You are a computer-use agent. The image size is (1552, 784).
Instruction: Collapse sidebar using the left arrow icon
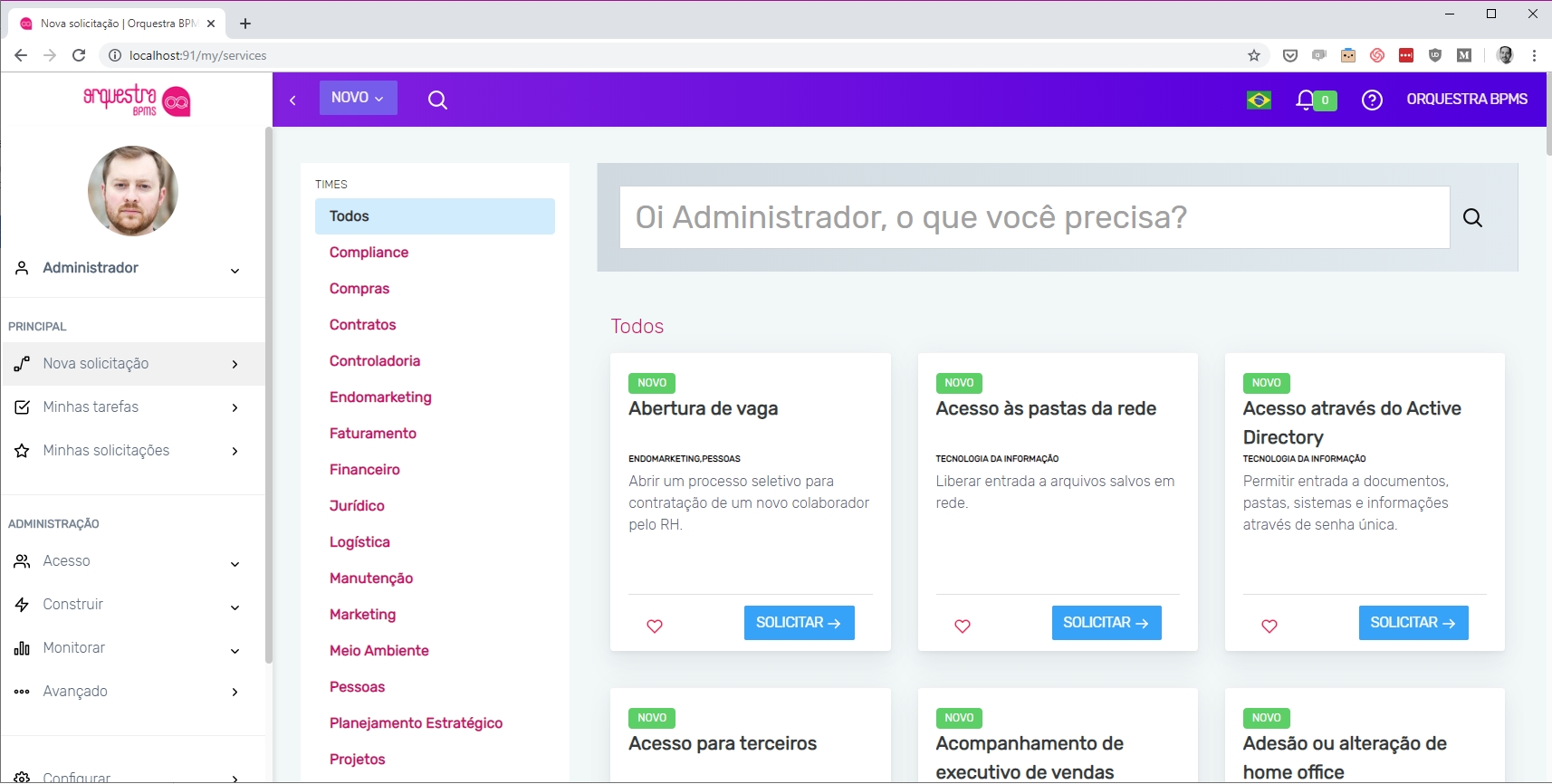[292, 100]
